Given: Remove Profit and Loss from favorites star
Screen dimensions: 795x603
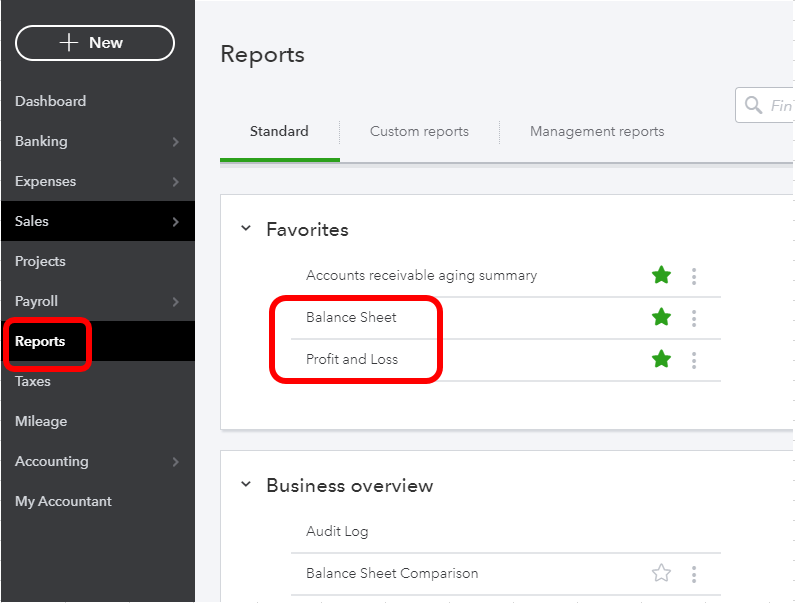Looking at the screenshot, I should (x=661, y=360).
